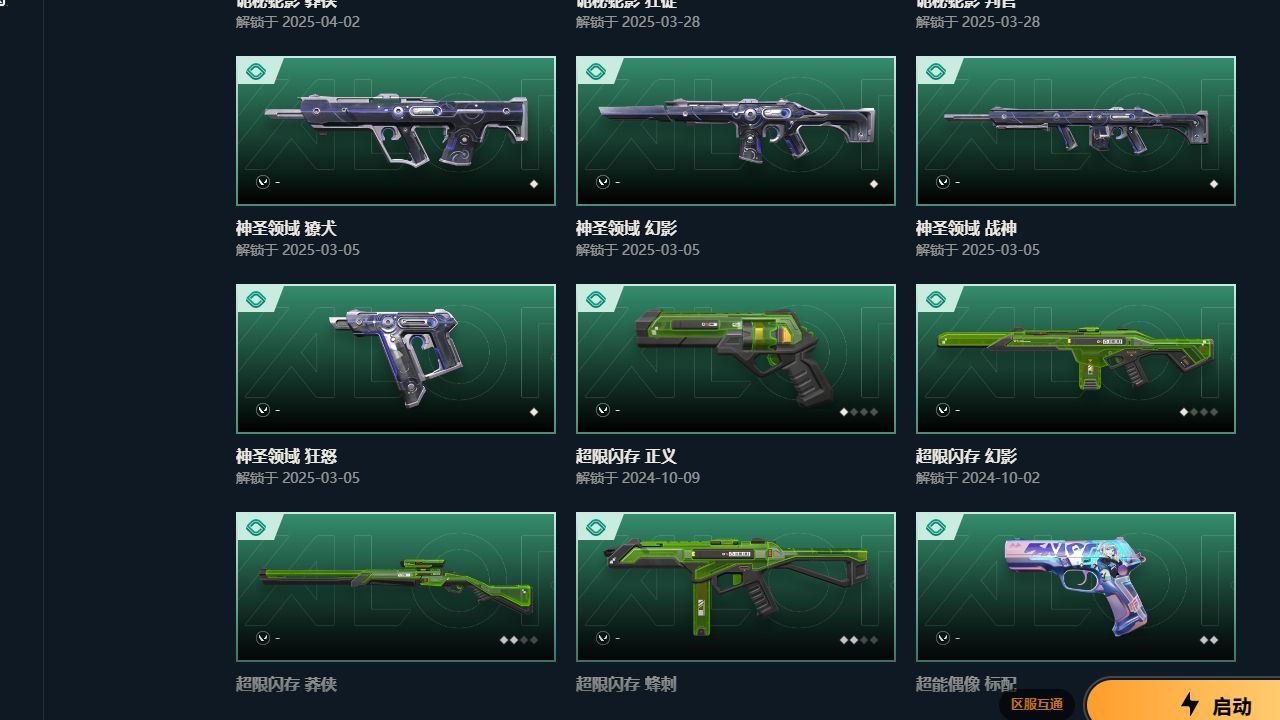
Task: Click the currency icon on 神圣领域 幻影 card
Action: tap(602, 182)
